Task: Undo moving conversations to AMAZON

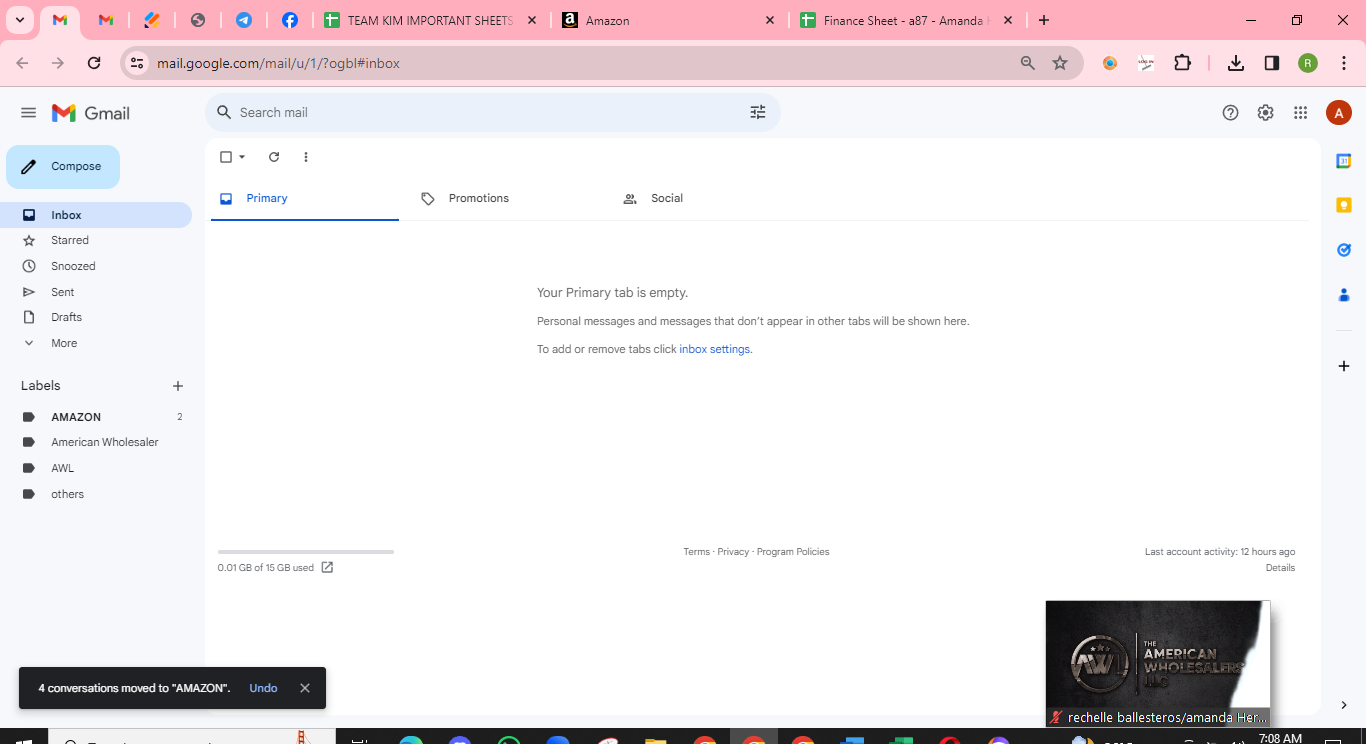Action: coord(263,688)
